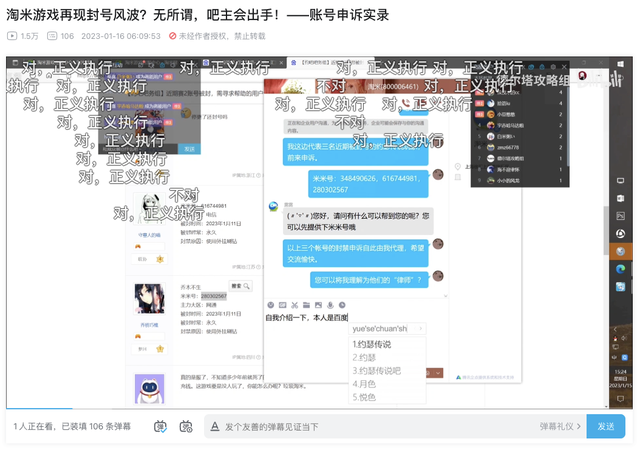In the video, click the taskbar Office icon
The width and height of the screenshot is (640, 450).
(x=620, y=198)
